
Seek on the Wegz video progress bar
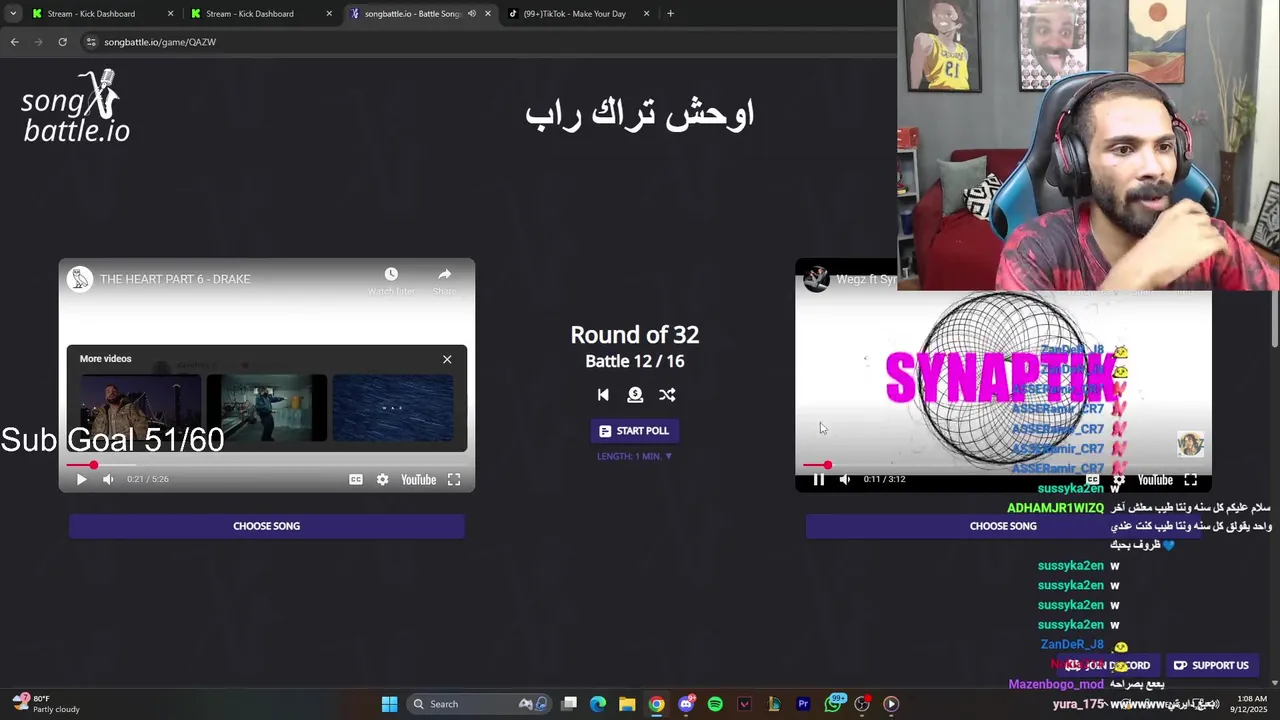click(1003, 465)
